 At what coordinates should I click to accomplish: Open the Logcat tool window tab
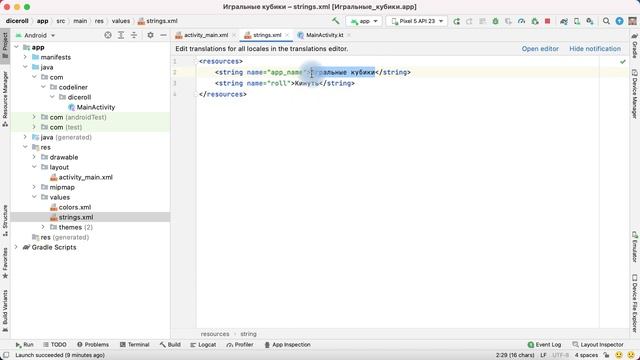pyautogui.click(x=203, y=345)
